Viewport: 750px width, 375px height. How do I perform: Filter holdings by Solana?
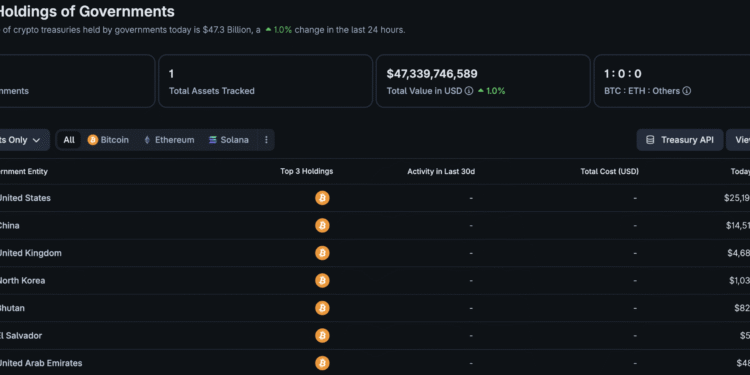(229, 140)
